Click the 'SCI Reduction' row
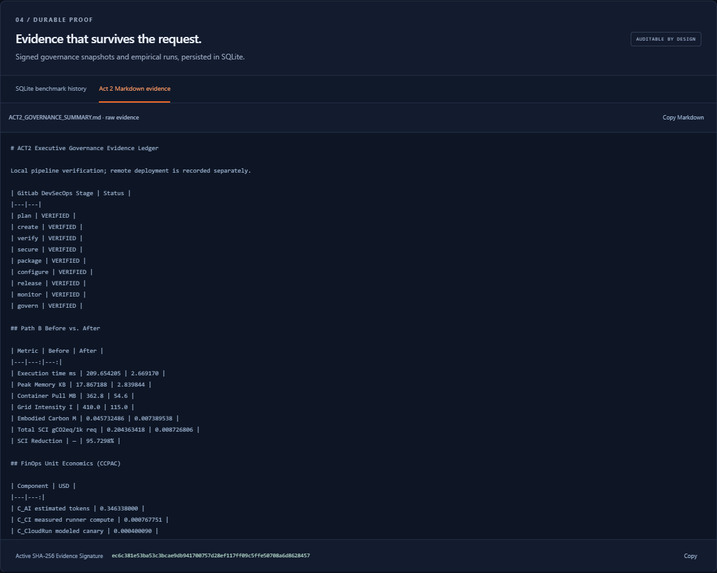The image size is (717, 573). tap(65, 441)
